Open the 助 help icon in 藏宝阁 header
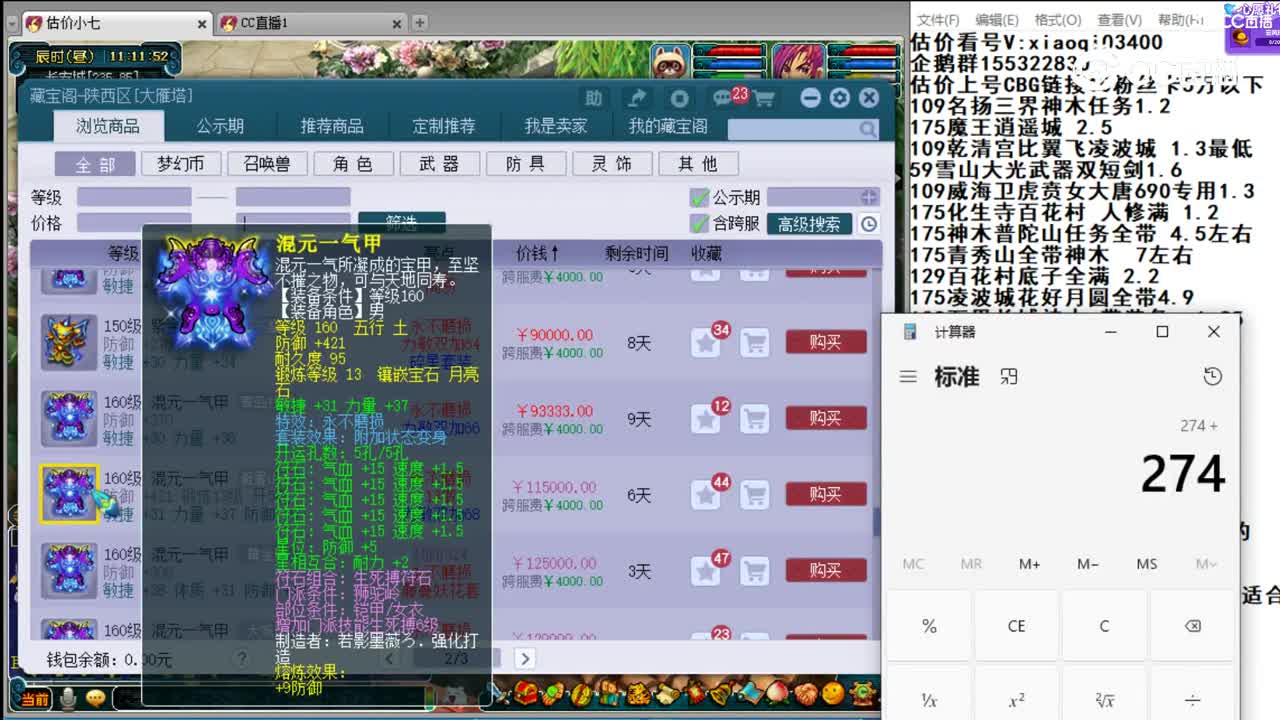Screen dimensions: 1280x720 click(x=594, y=97)
